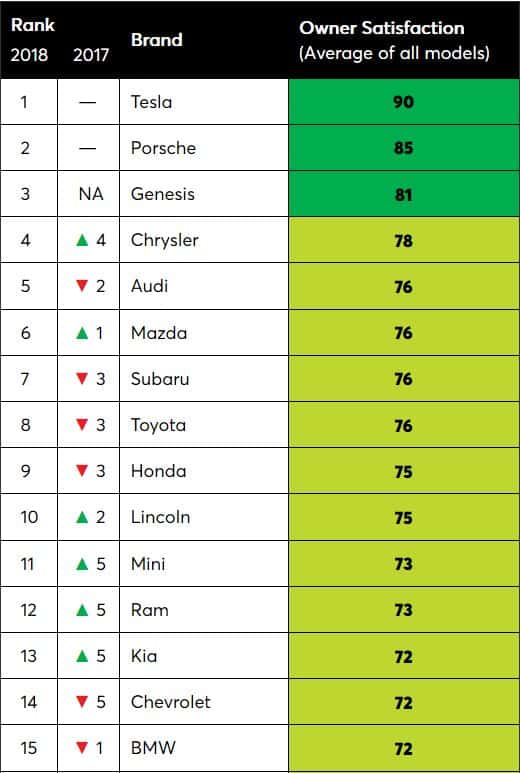Viewport: 520px width, 773px height.
Task: Select the Porsche brand name
Action: pyautogui.click(x=163, y=148)
